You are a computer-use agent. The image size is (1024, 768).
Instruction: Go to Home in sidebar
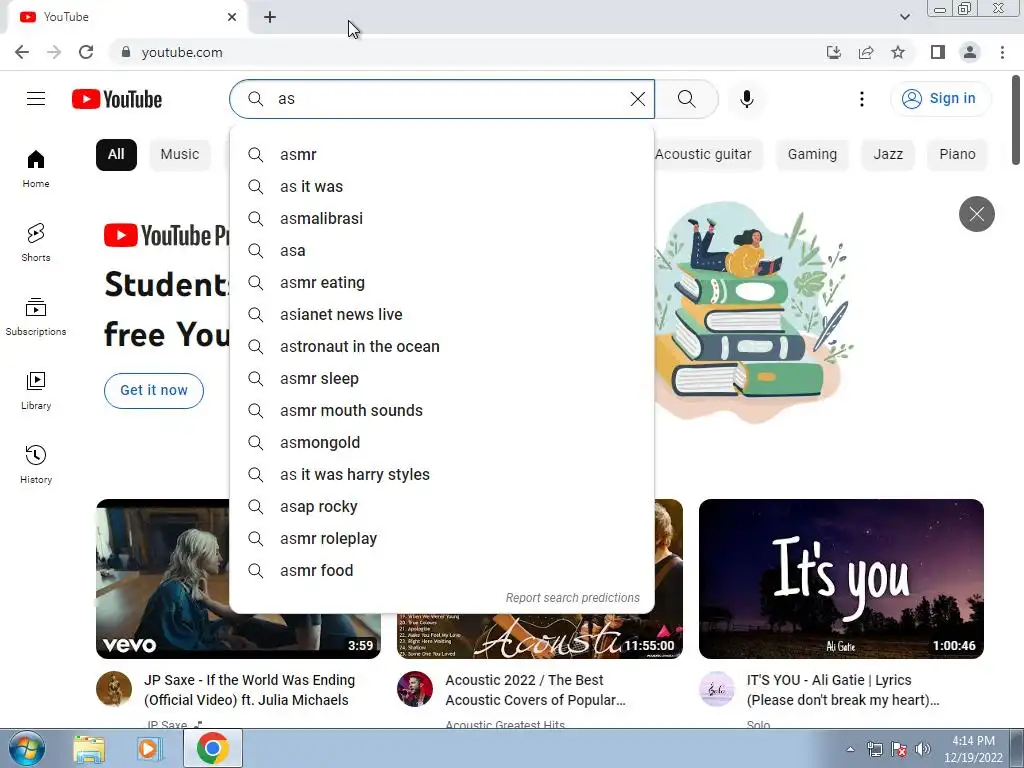36,168
